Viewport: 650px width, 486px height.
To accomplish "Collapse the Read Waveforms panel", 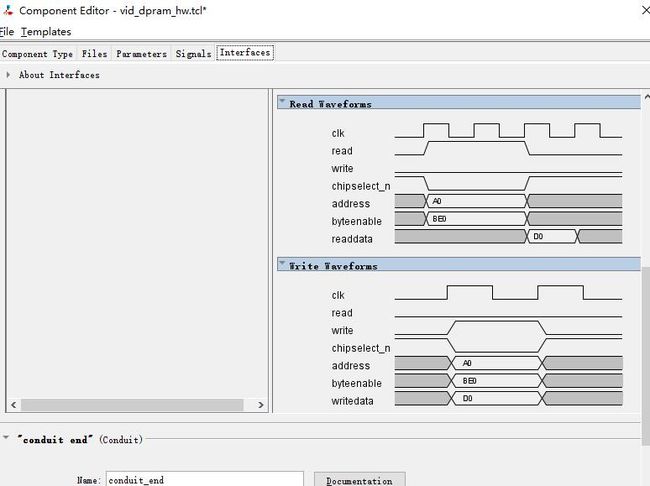I will point(283,103).
